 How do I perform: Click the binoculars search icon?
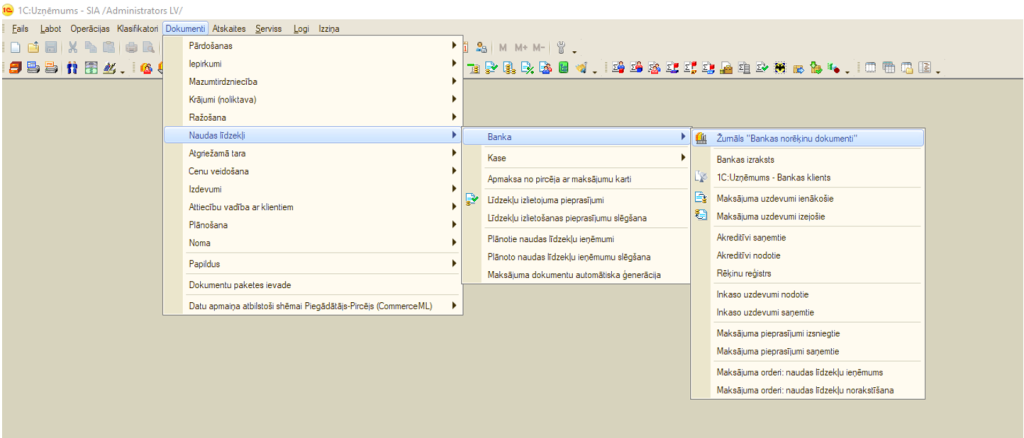73,69
